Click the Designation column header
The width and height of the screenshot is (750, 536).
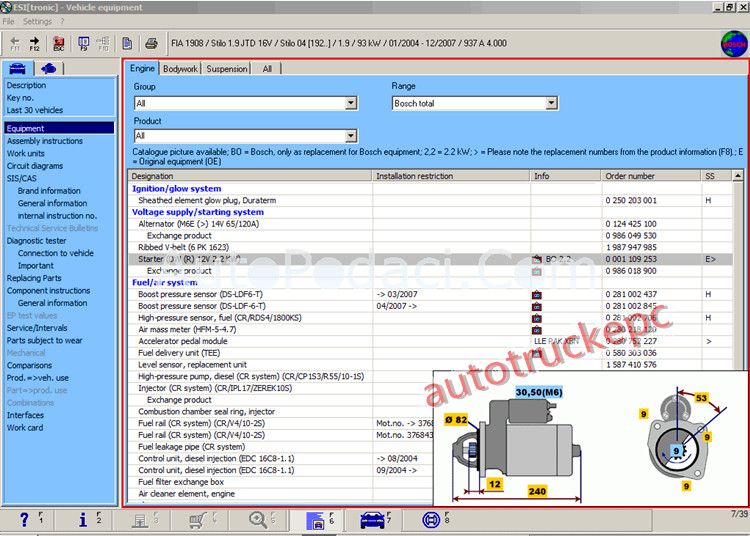click(250, 176)
